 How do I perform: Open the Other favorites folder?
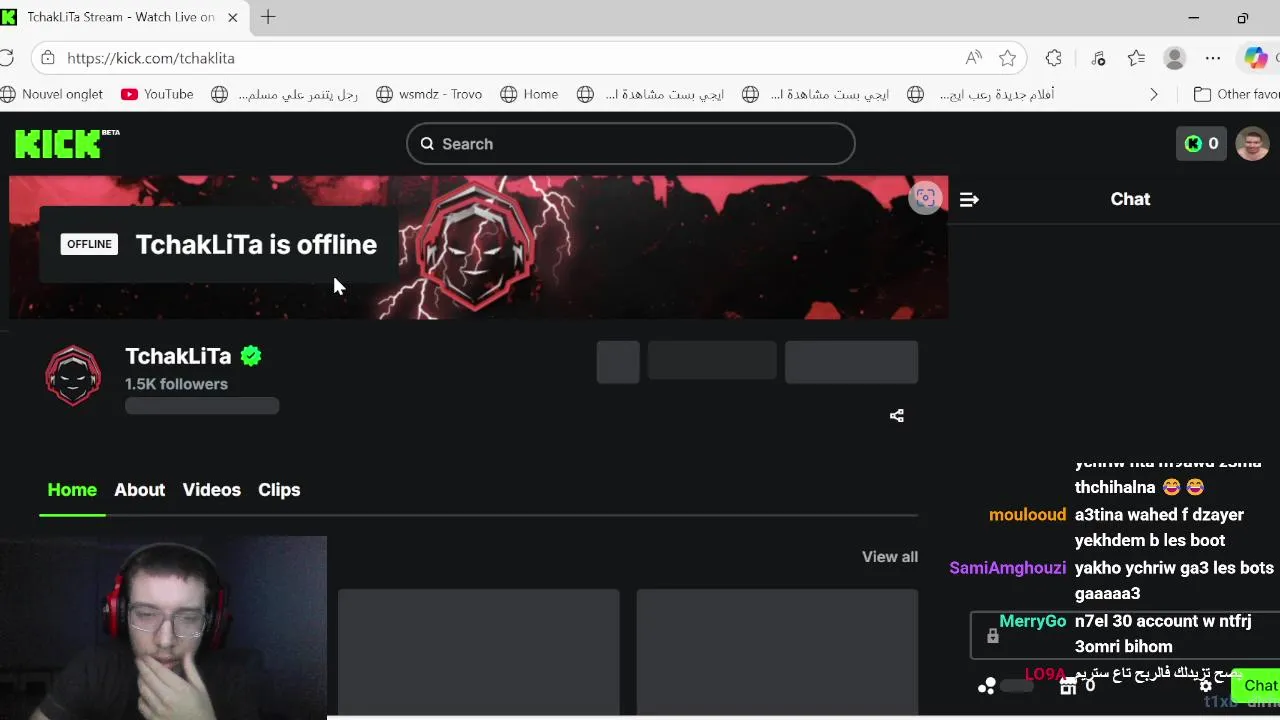click(1236, 94)
